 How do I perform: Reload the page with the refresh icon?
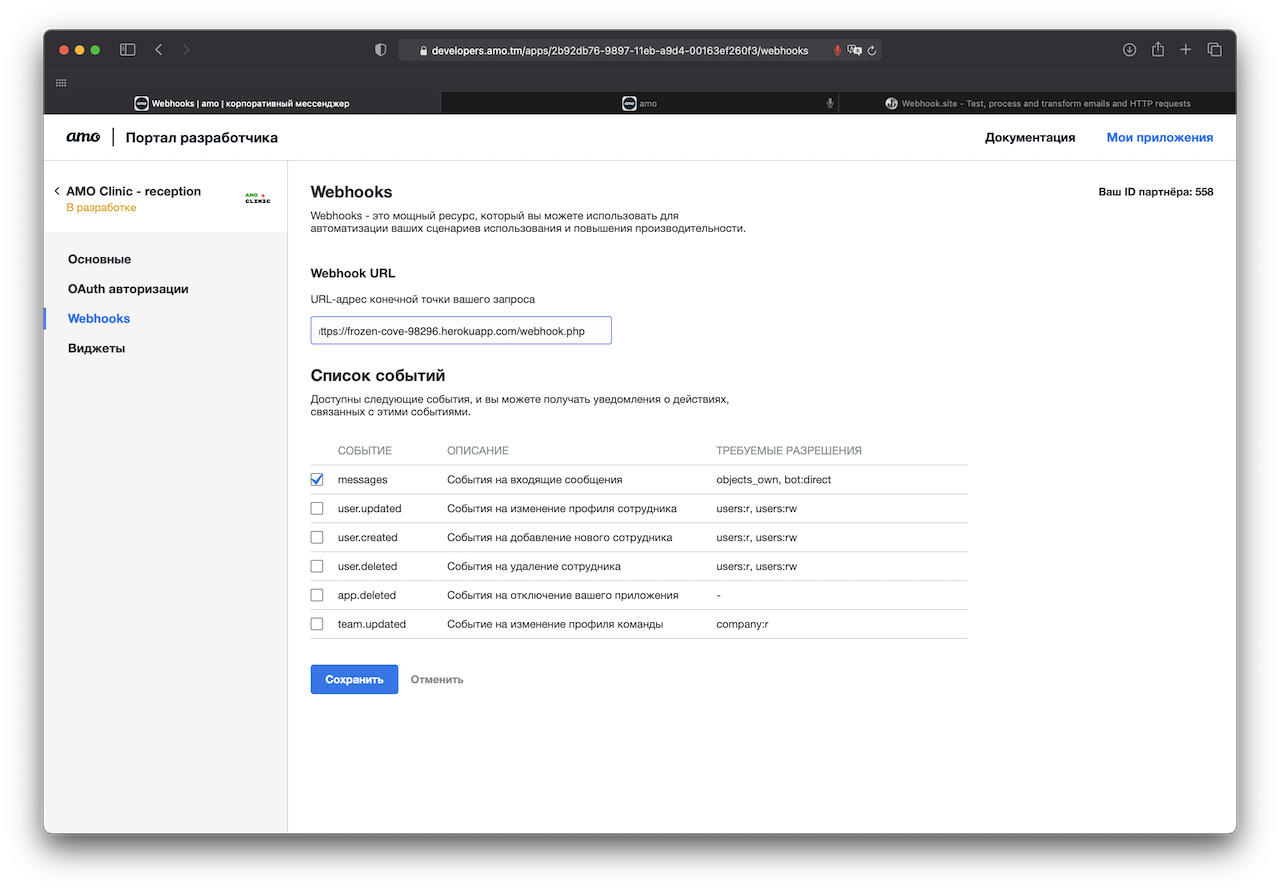click(872, 51)
